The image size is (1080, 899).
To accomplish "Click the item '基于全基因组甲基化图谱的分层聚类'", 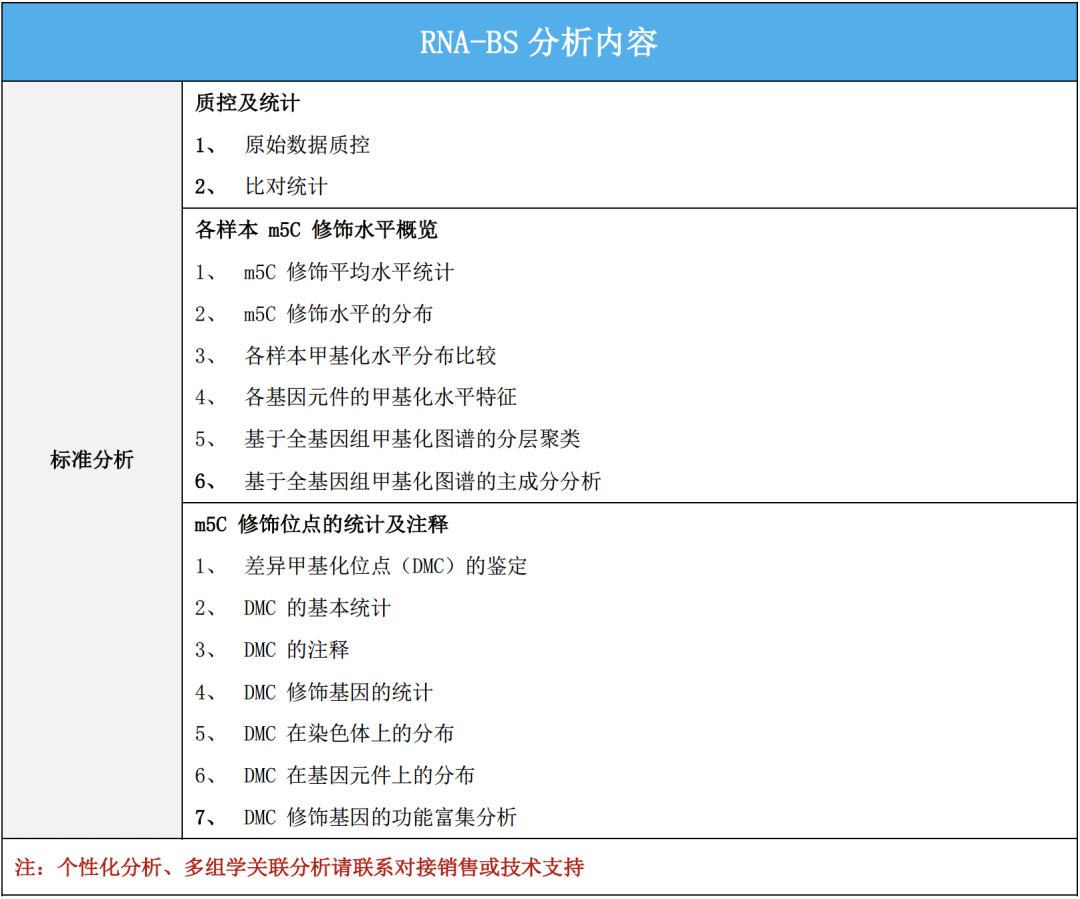I will [412, 439].
